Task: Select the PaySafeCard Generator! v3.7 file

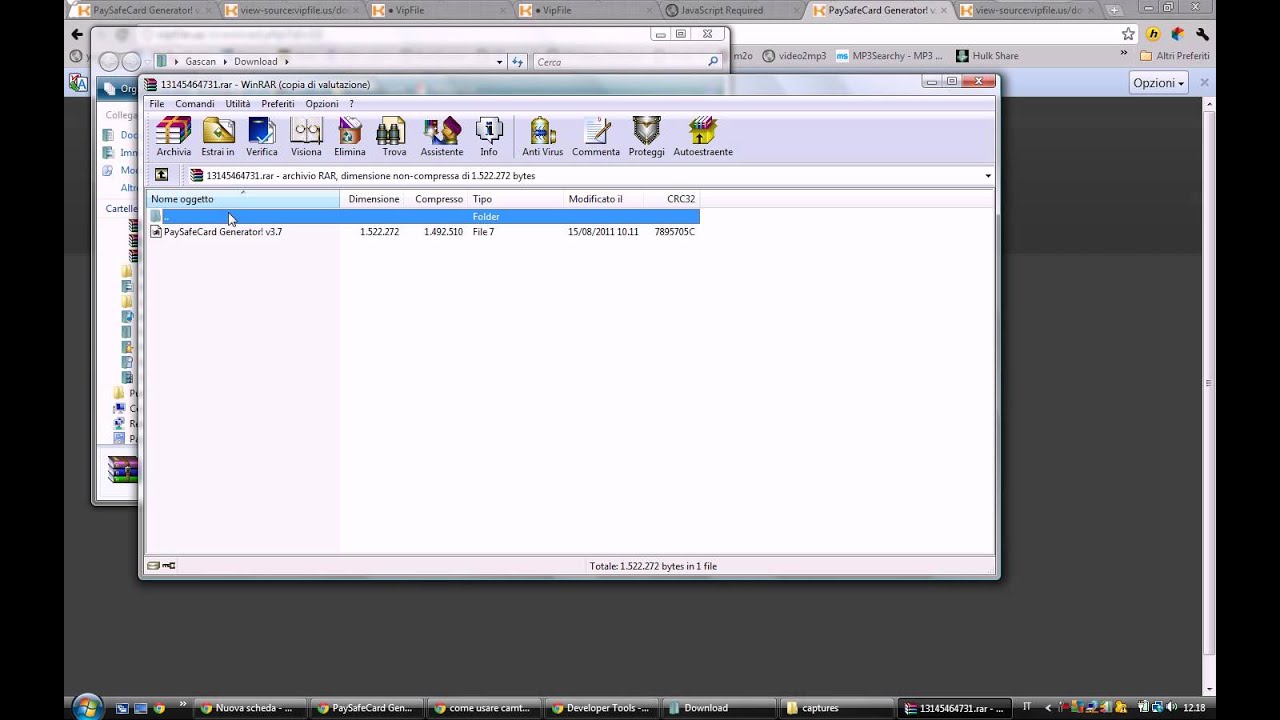Action: (x=223, y=232)
